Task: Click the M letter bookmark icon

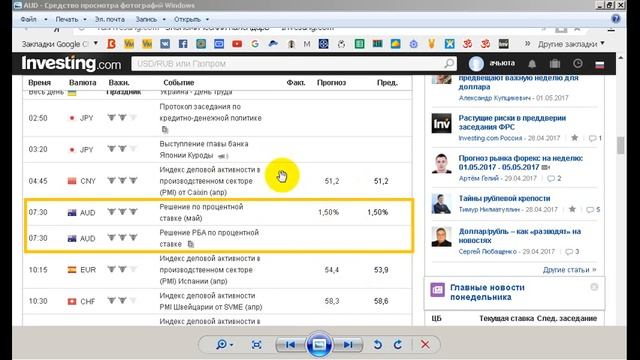Action: click(x=307, y=44)
